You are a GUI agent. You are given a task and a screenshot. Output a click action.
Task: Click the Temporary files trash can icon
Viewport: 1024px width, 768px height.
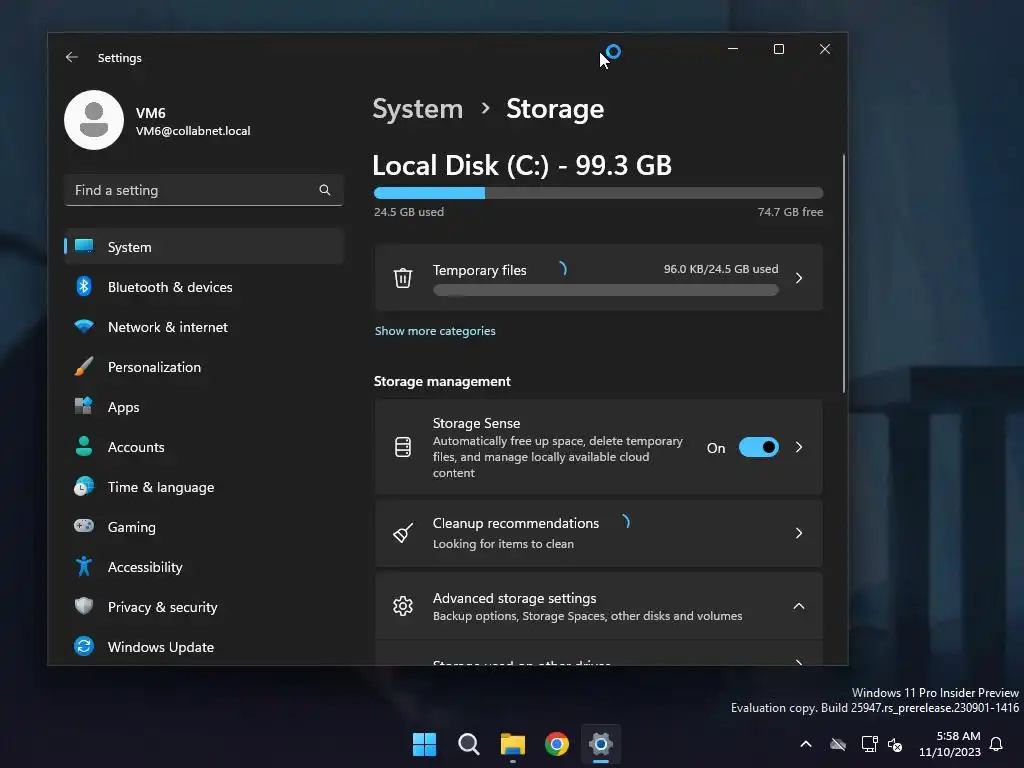tap(403, 278)
